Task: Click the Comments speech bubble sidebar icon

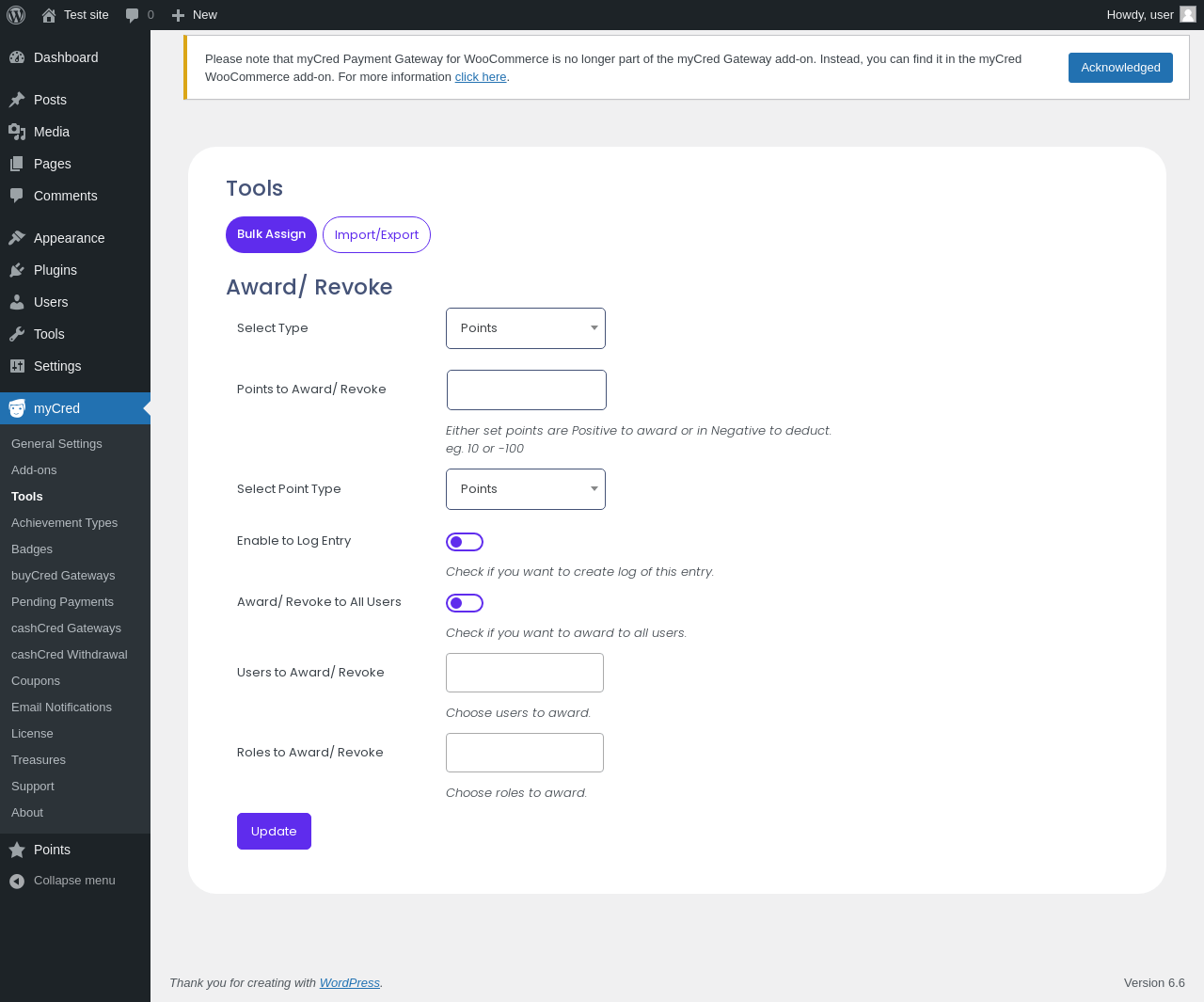Action: [17, 196]
